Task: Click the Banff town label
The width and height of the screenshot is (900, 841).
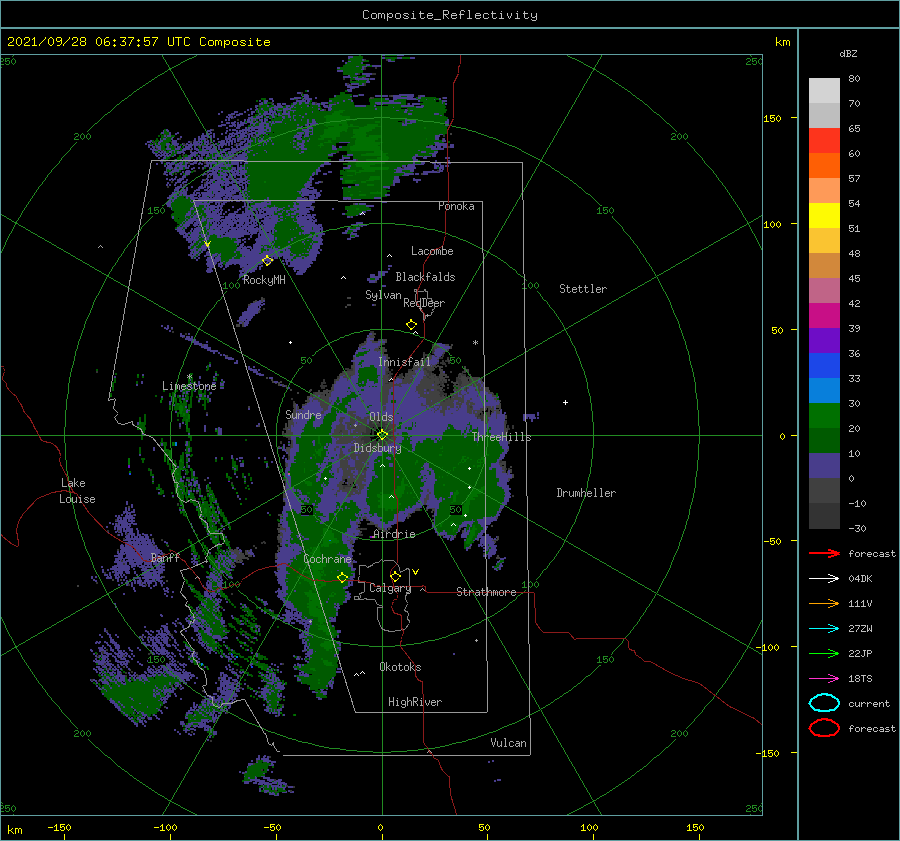Action: [x=165, y=557]
